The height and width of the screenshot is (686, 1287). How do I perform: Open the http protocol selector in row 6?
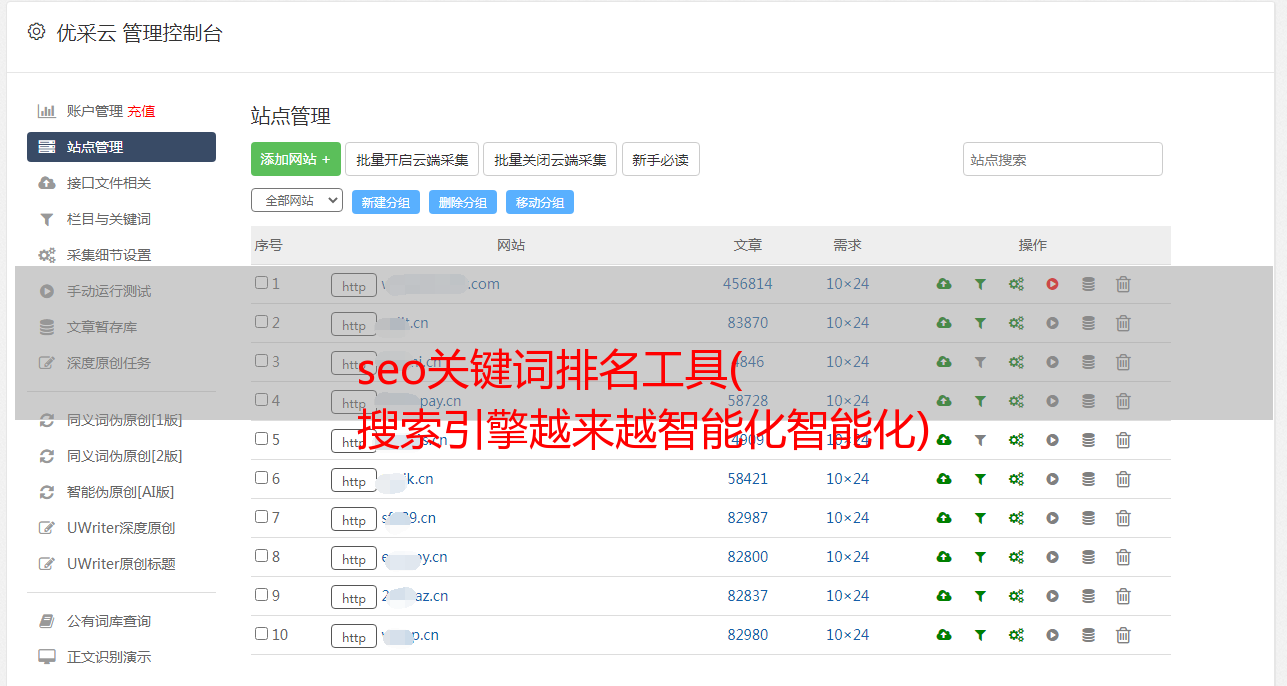[354, 480]
